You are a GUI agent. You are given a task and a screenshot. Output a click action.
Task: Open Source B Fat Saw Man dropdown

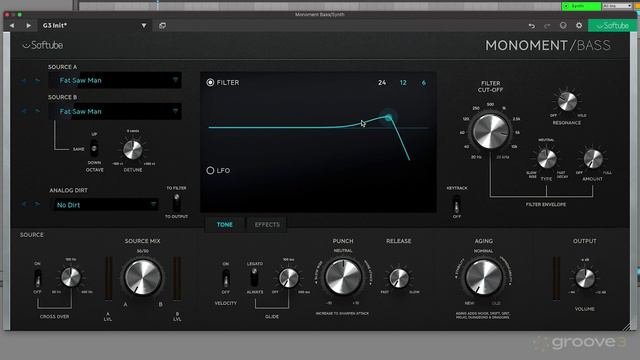click(x=115, y=111)
